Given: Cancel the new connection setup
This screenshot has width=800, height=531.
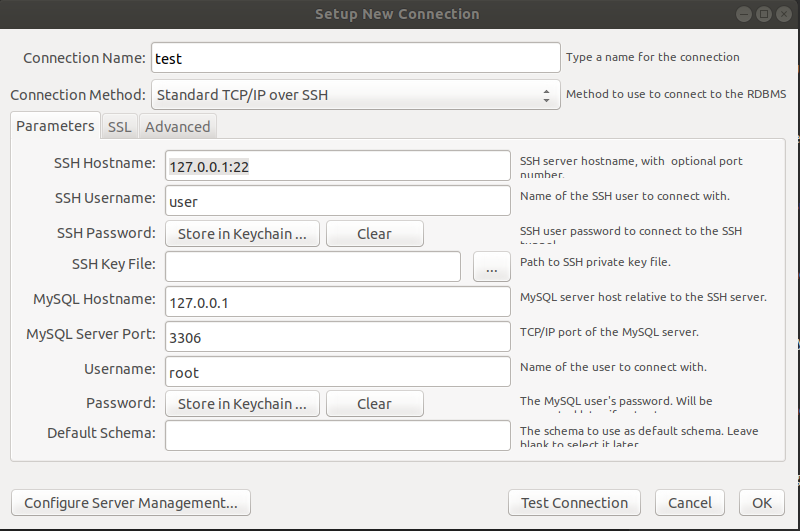Looking at the screenshot, I should (x=689, y=503).
